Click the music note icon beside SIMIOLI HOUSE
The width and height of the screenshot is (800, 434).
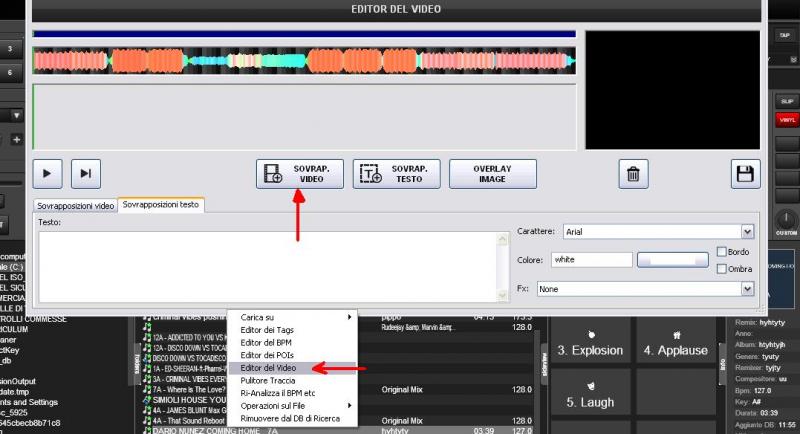pos(147,400)
